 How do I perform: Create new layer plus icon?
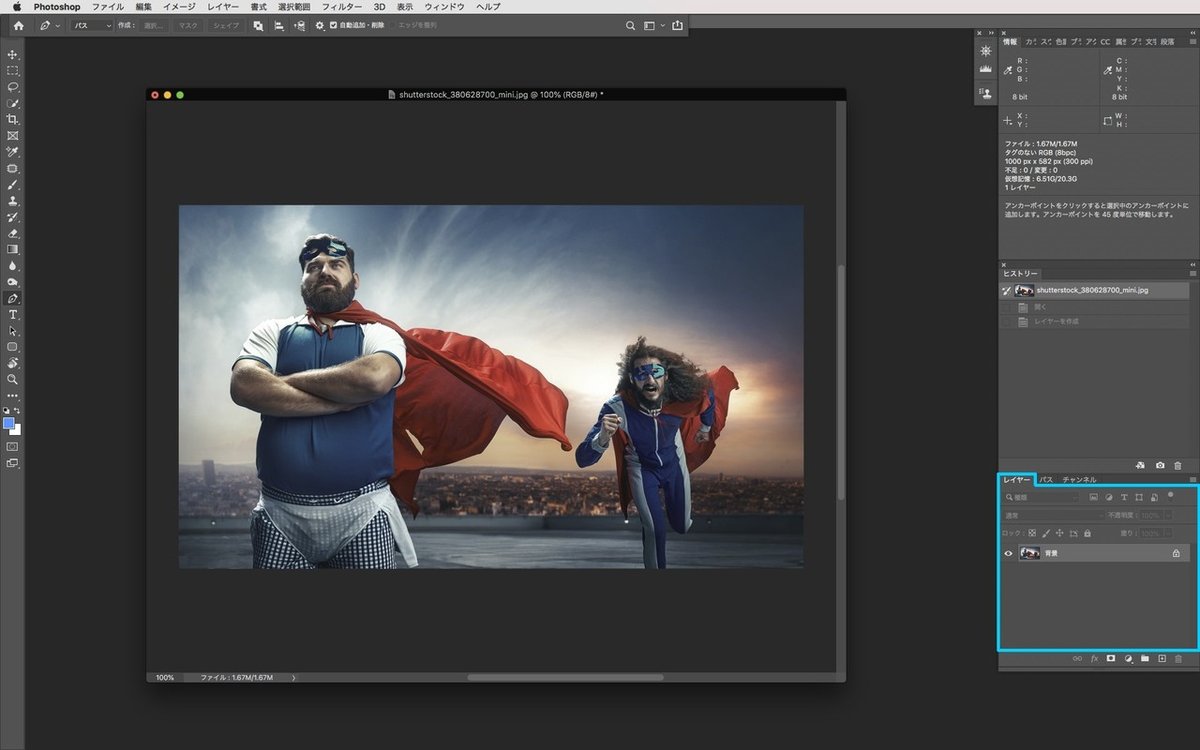(1162, 659)
